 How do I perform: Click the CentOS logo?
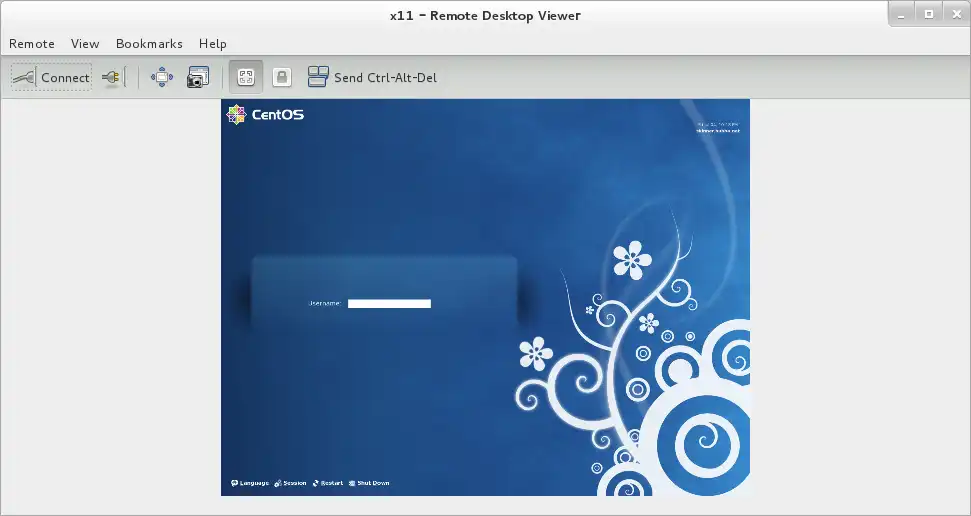pyautogui.click(x=265, y=115)
